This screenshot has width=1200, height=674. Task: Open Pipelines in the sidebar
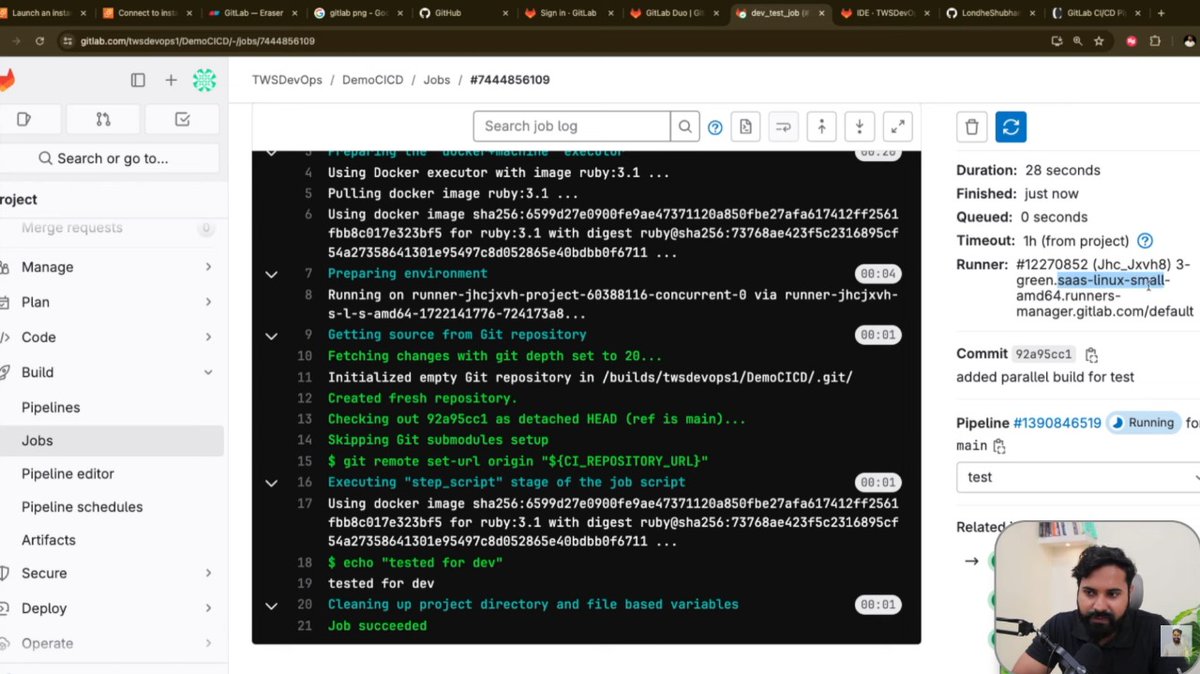tap(111, 407)
